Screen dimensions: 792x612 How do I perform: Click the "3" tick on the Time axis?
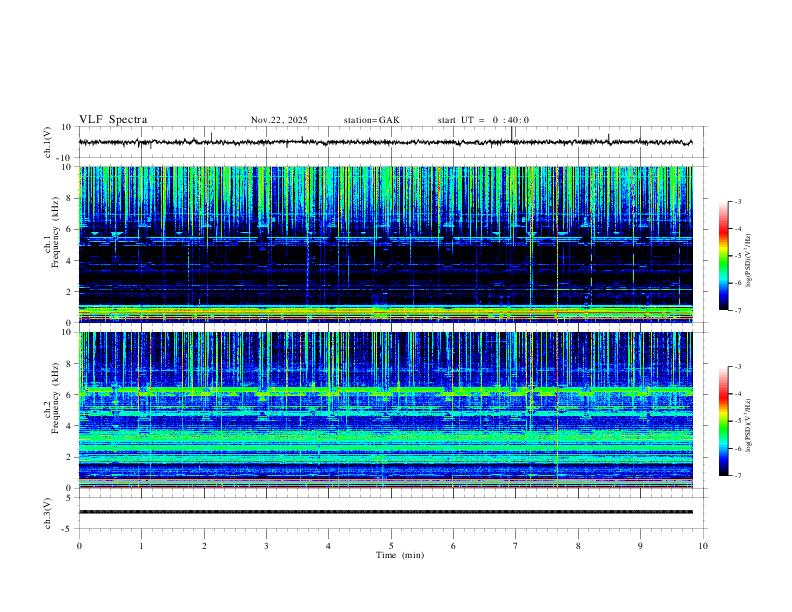pyautogui.click(x=266, y=546)
